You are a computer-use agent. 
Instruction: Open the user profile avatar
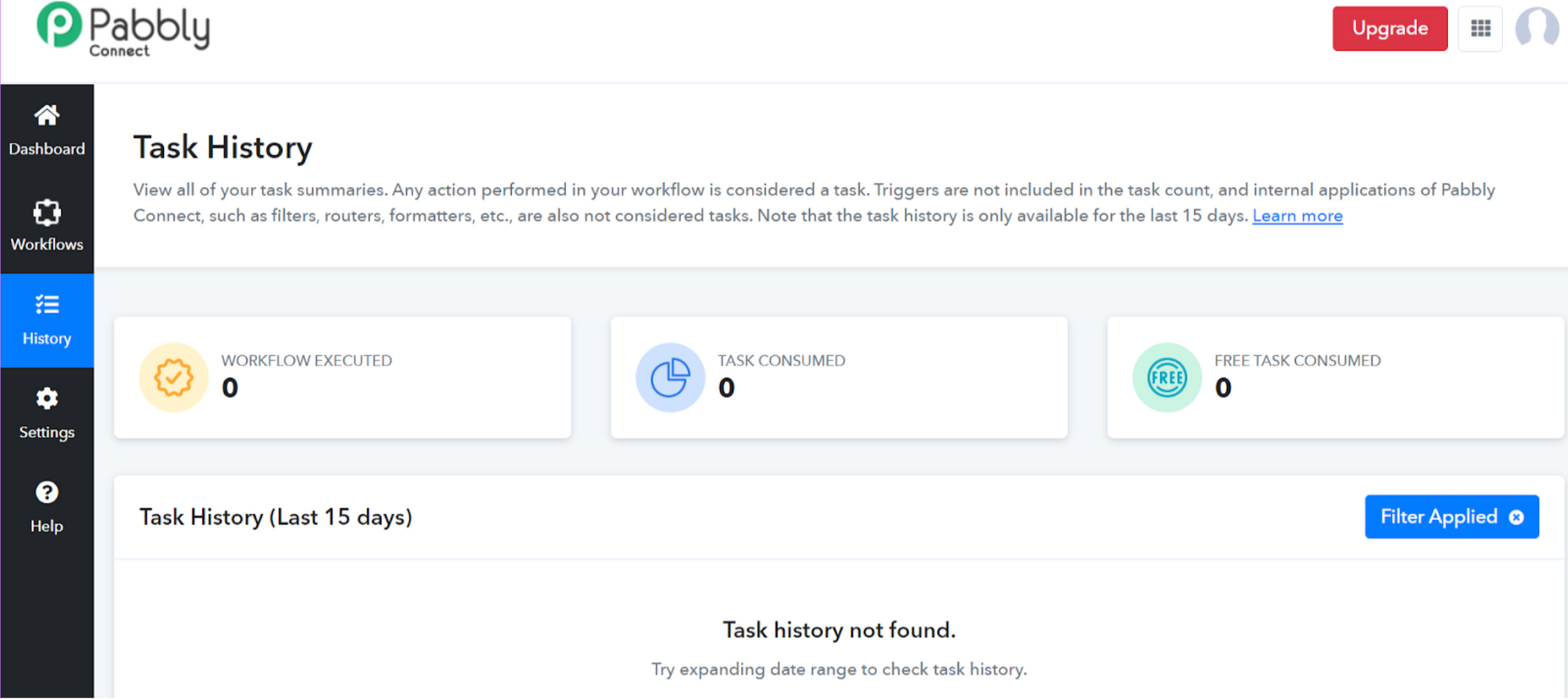tap(1537, 28)
